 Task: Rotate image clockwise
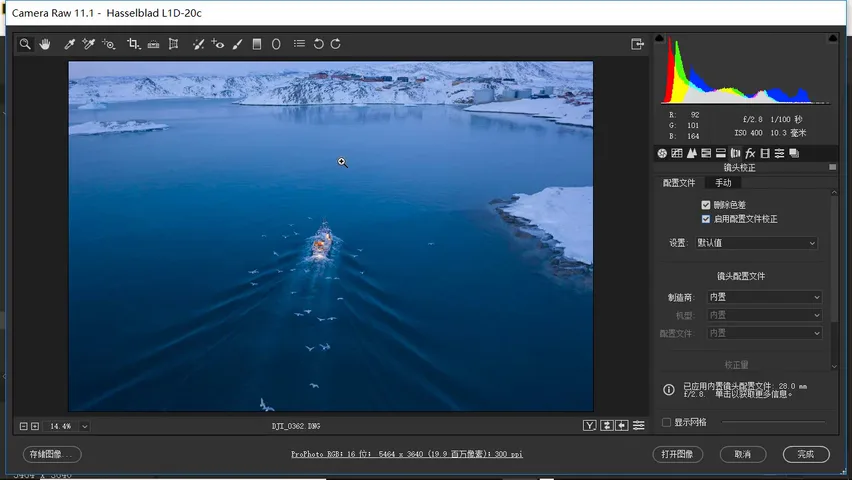[x=336, y=44]
